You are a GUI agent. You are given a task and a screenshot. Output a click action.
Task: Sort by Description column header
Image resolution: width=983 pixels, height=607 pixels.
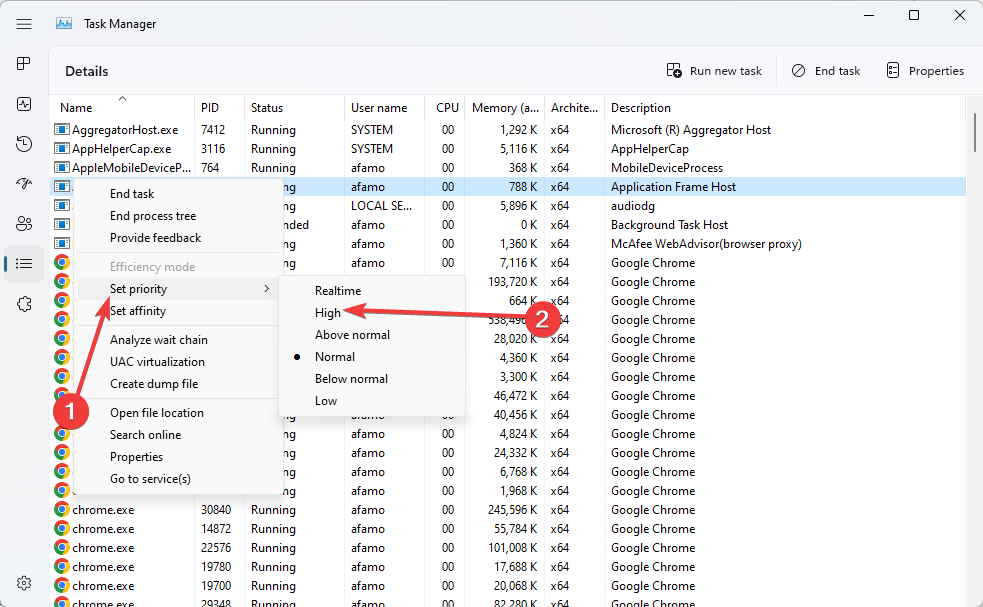(784, 108)
